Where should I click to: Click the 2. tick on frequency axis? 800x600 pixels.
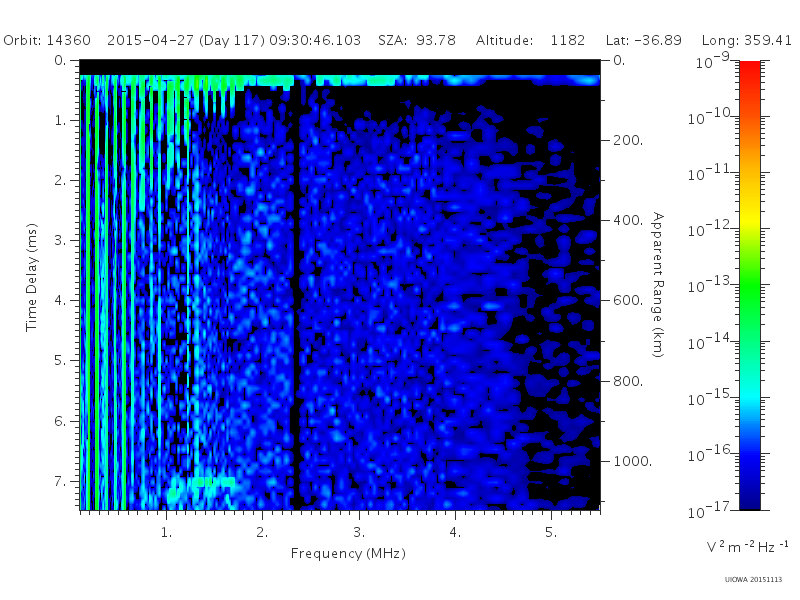262,533
